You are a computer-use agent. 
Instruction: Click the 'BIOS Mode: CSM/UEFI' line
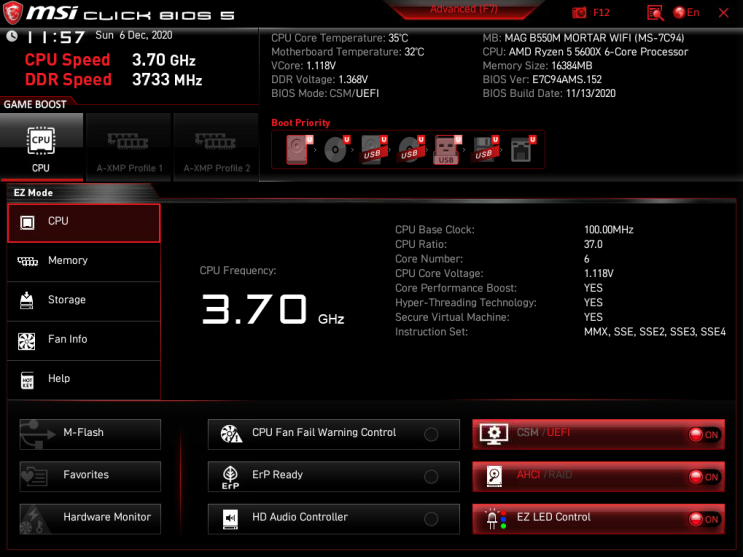tap(325, 93)
